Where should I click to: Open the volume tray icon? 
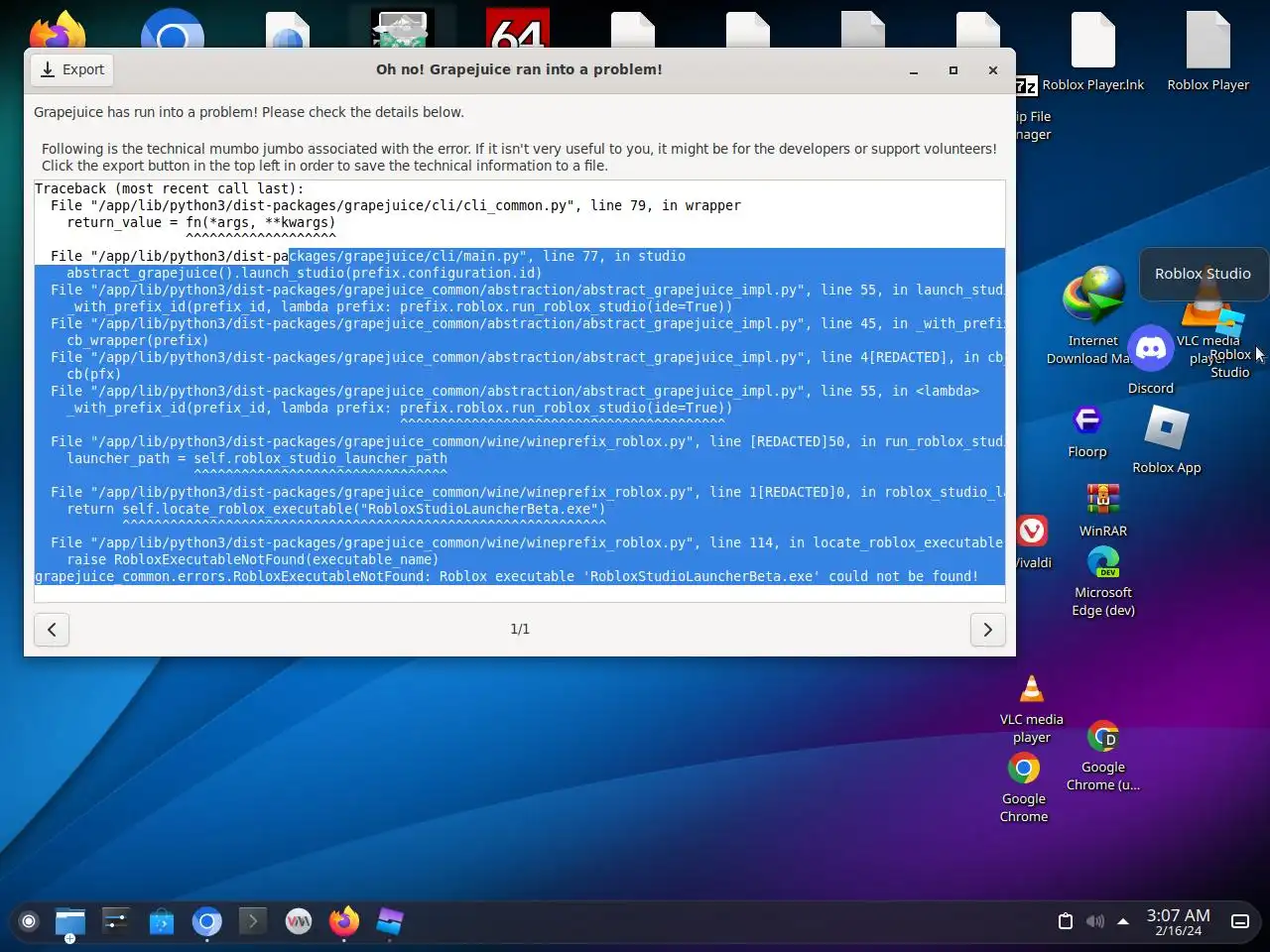click(1095, 921)
